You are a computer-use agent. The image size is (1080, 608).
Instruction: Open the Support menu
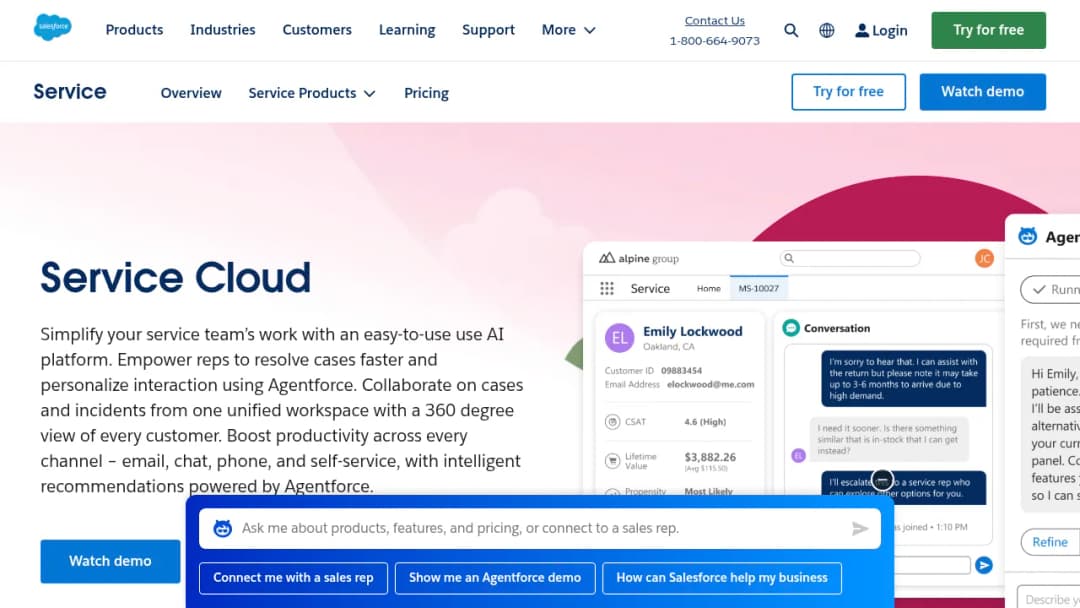(488, 30)
